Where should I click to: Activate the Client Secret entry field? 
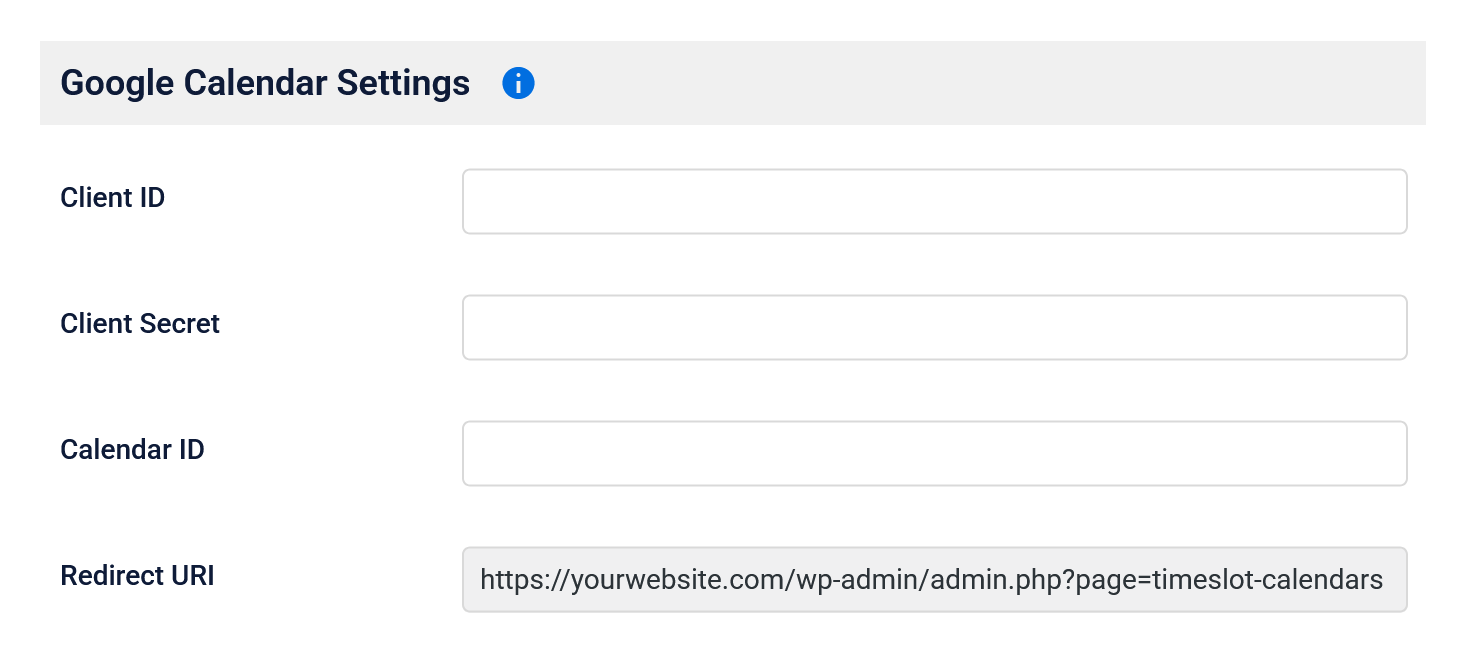tap(934, 327)
